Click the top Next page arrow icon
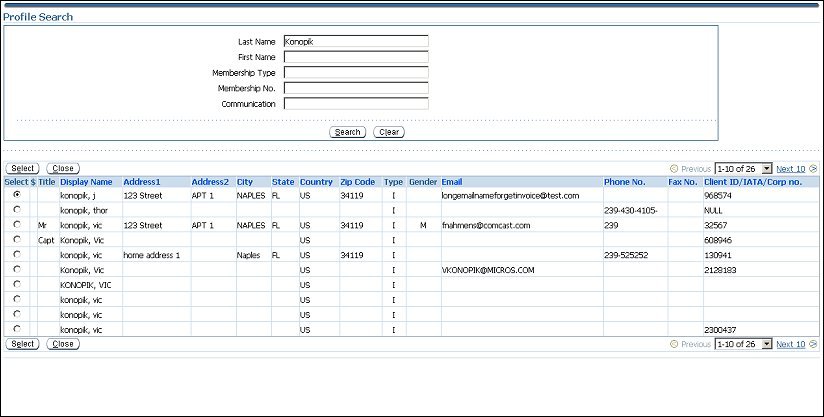The image size is (824, 417). [x=813, y=169]
